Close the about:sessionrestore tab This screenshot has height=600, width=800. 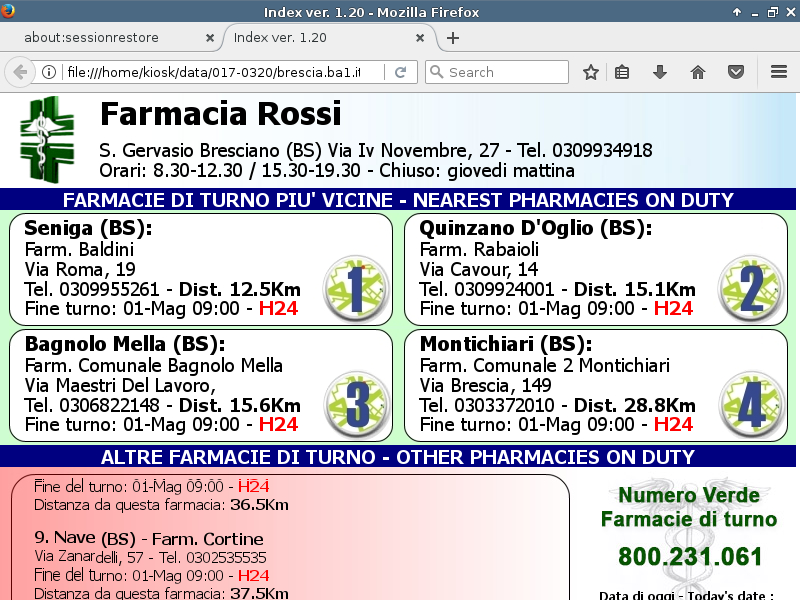pyautogui.click(x=210, y=38)
